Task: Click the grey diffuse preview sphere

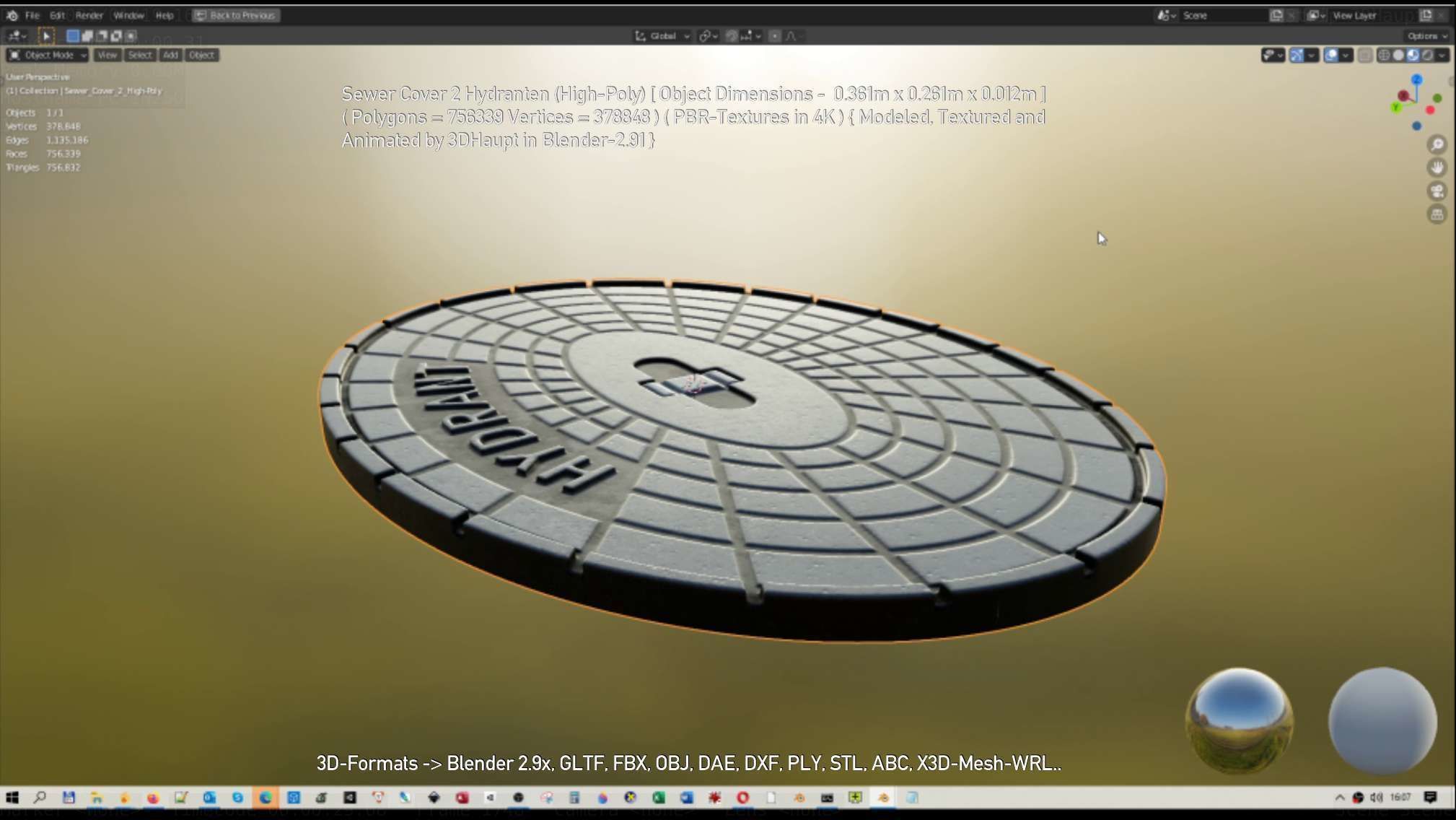Action: [x=1382, y=721]
